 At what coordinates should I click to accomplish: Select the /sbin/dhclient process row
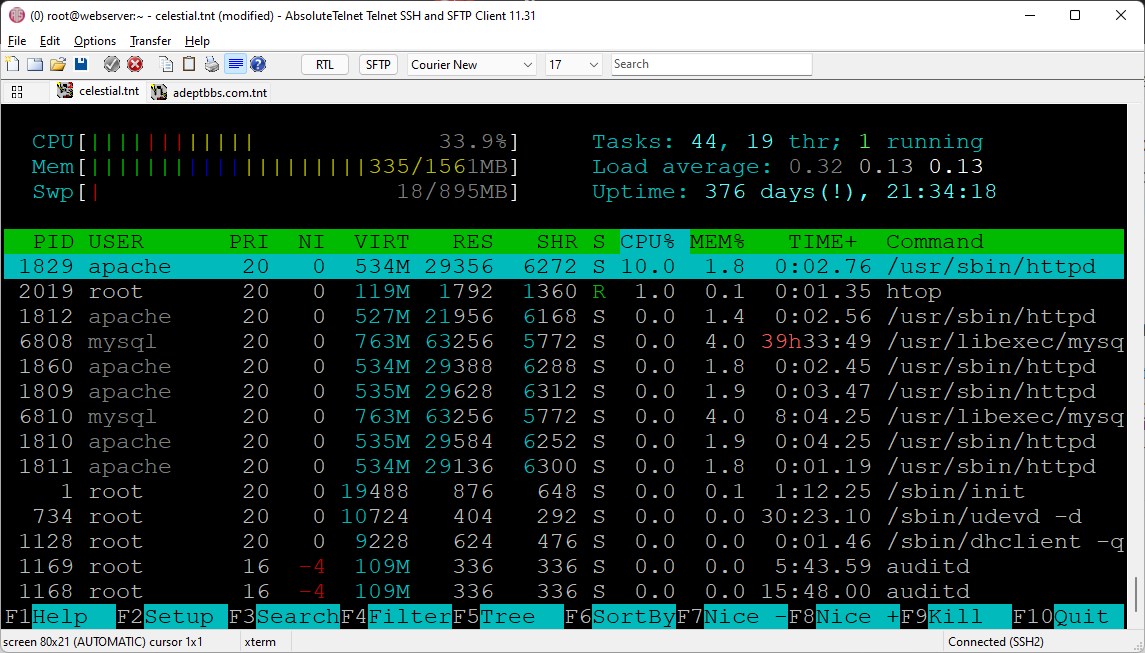[564, 541]
